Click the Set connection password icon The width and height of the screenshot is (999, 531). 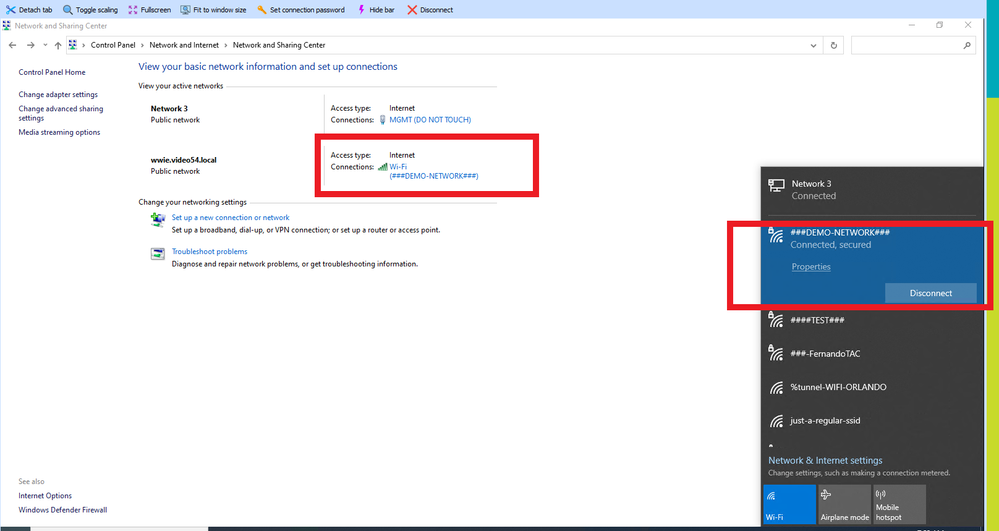(262, 10)
